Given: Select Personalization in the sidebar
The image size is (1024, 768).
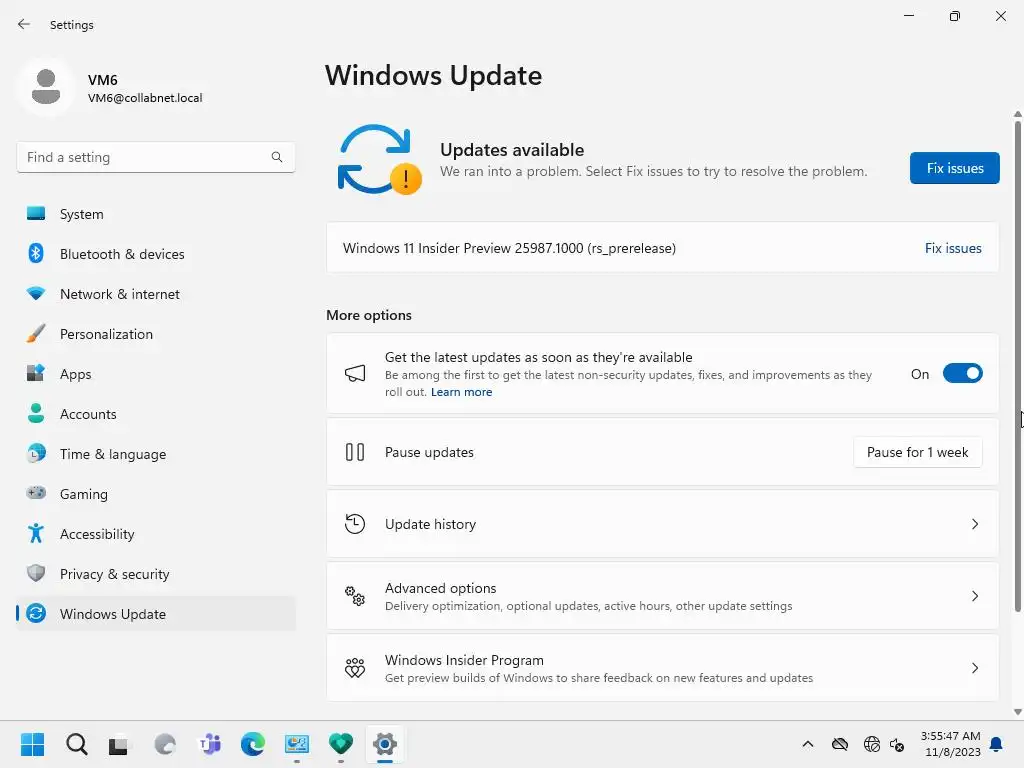Looking at the screenshot, I should (x=155, y=334).
